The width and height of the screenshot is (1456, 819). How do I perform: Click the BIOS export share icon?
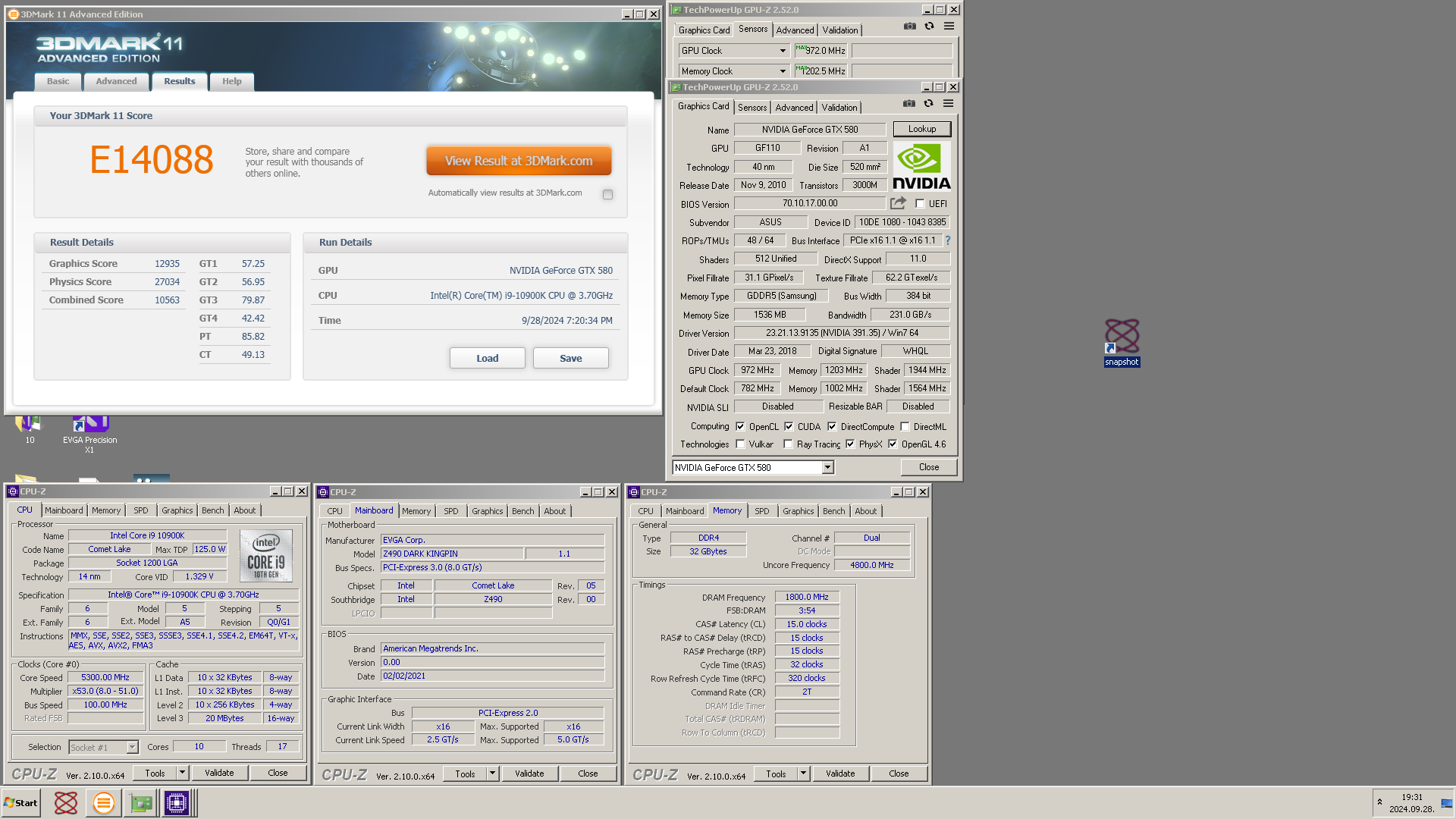(898, 203)
